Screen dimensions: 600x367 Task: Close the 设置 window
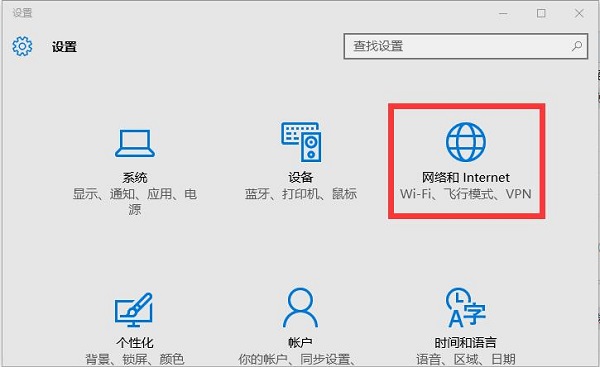pos(579,13)
